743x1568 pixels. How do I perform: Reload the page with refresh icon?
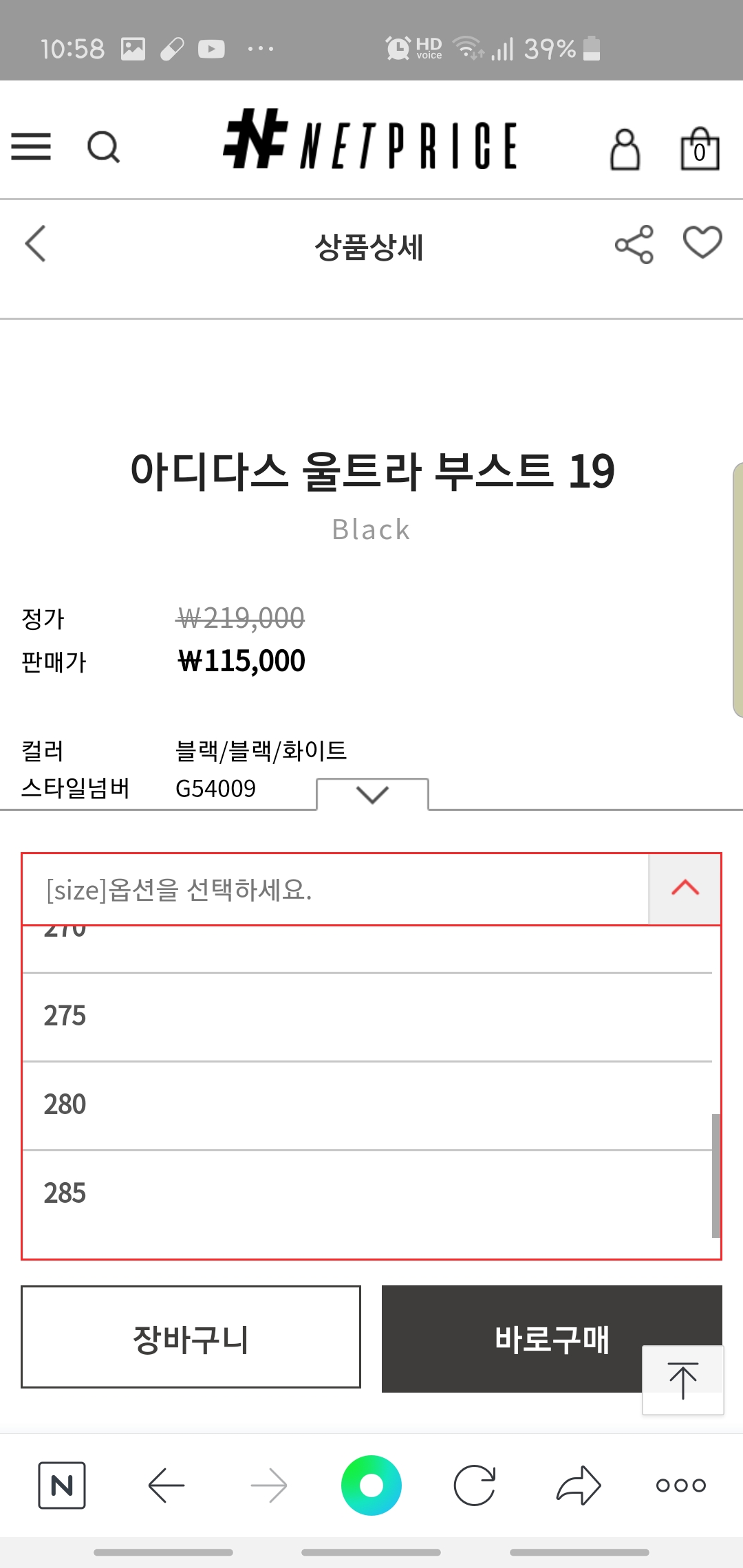[475, 1485]
